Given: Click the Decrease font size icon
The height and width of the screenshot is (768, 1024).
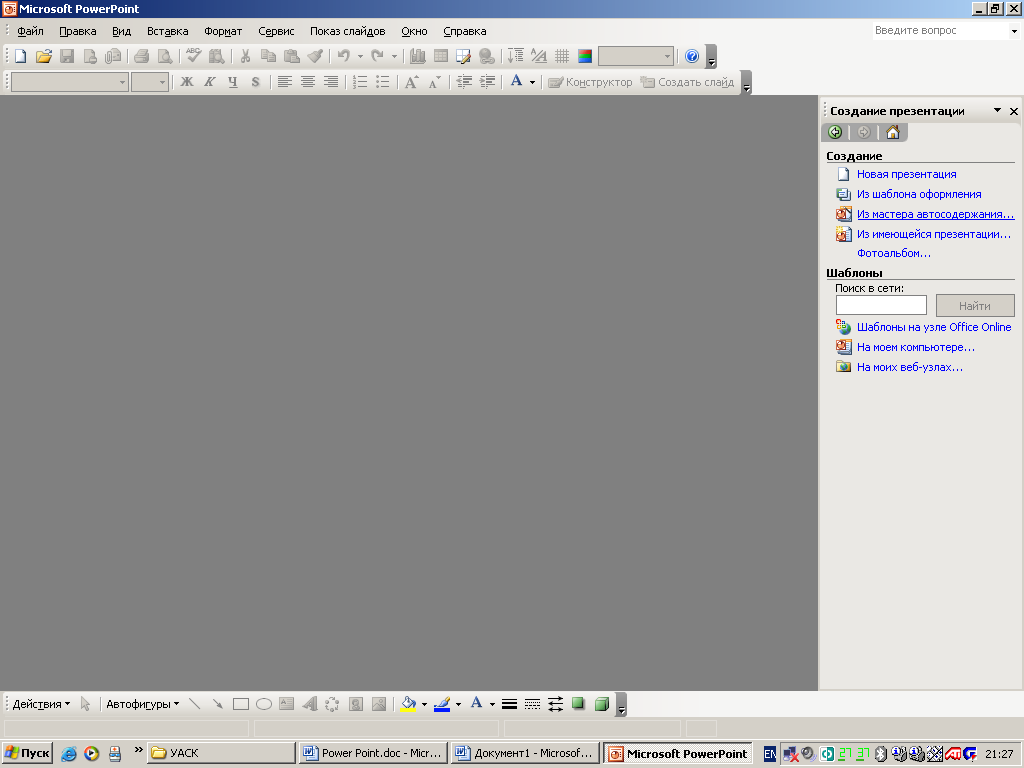Looking at the screenshot, I should 435,82.
